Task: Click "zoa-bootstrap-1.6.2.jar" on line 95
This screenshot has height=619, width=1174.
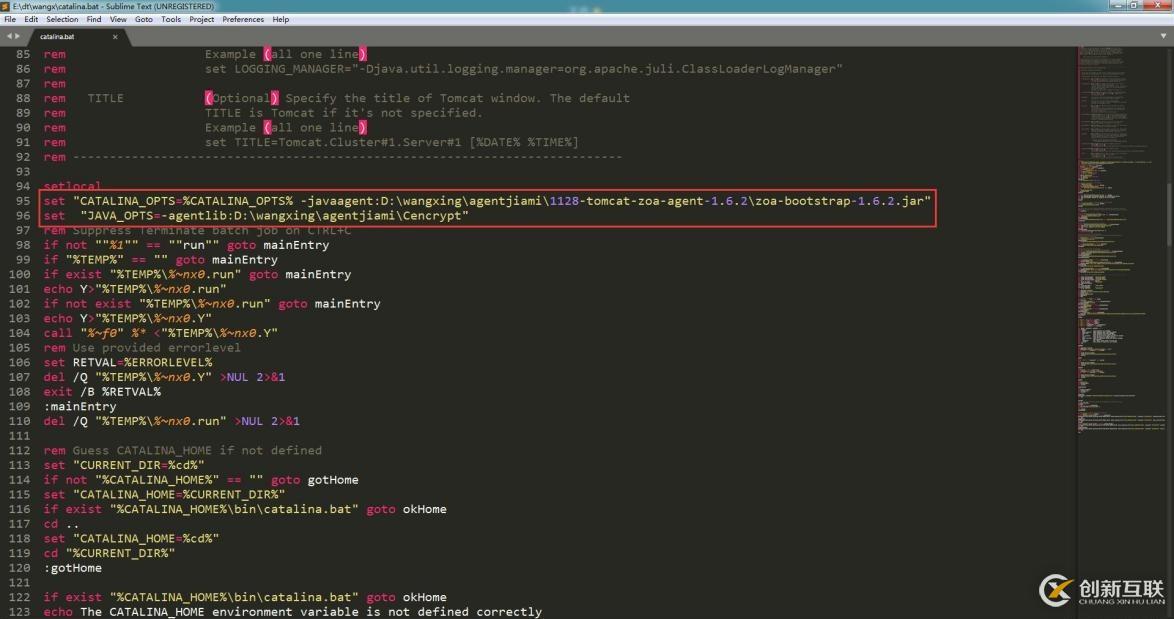Action: point(839,201)
